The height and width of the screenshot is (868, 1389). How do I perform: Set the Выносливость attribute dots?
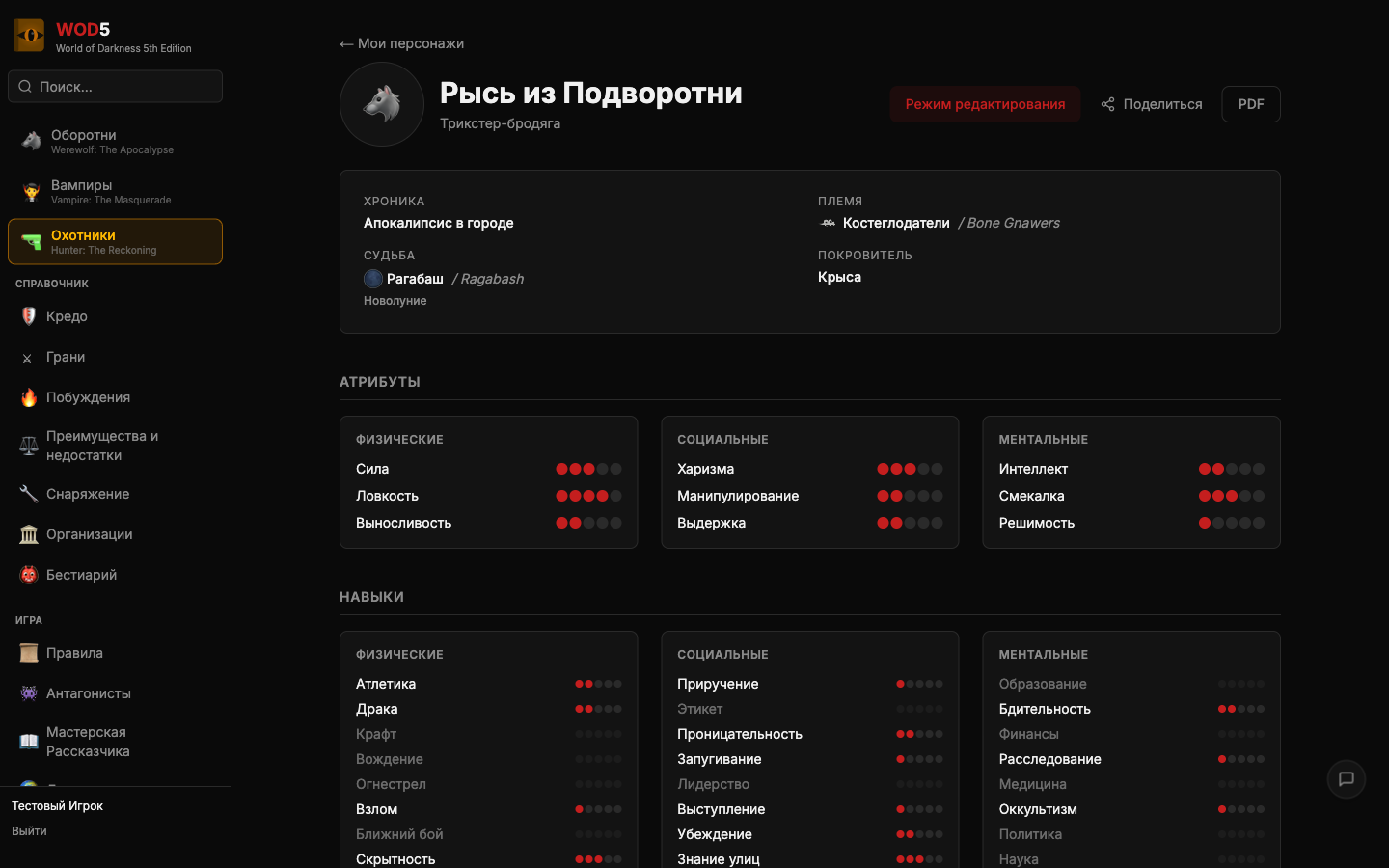click(588, 523)
